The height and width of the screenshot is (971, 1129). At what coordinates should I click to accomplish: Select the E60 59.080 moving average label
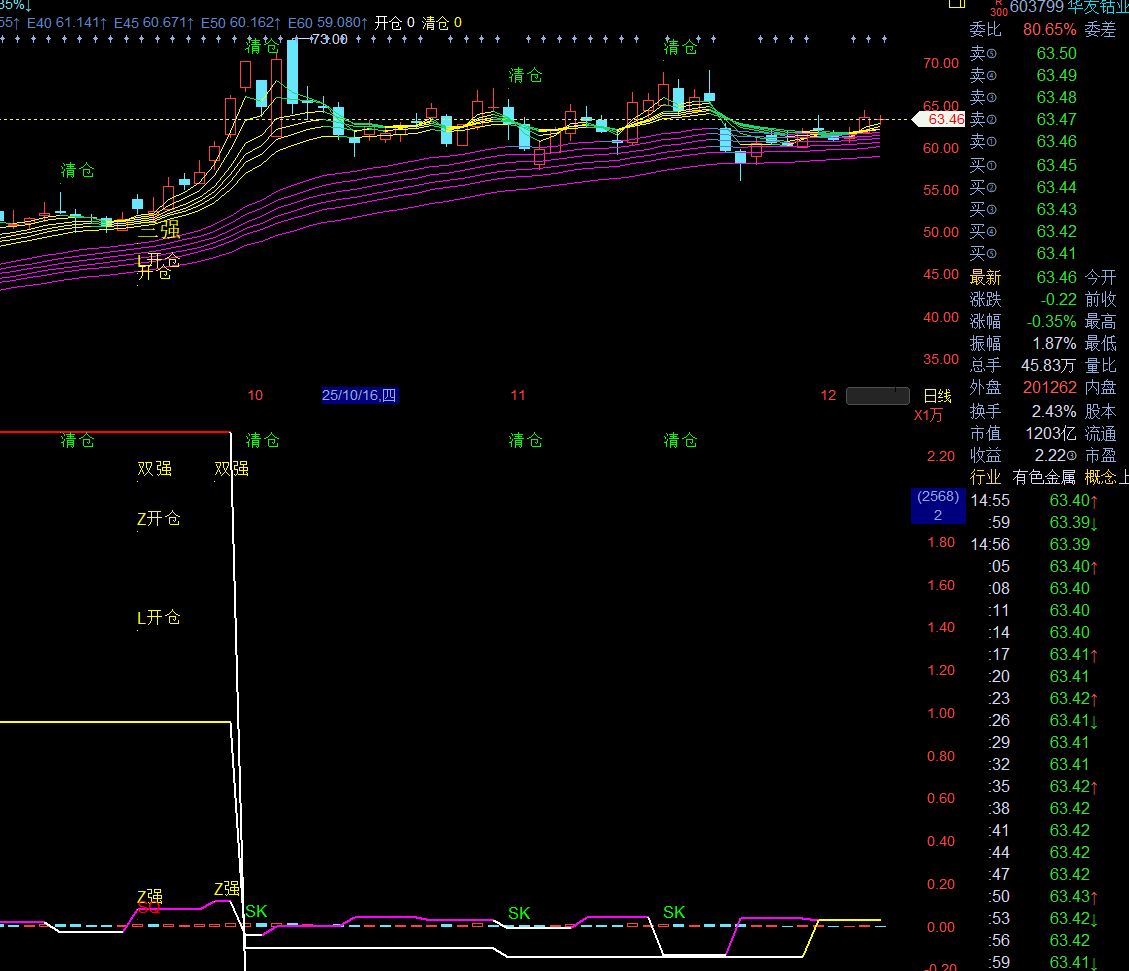[x=328, y=23]
